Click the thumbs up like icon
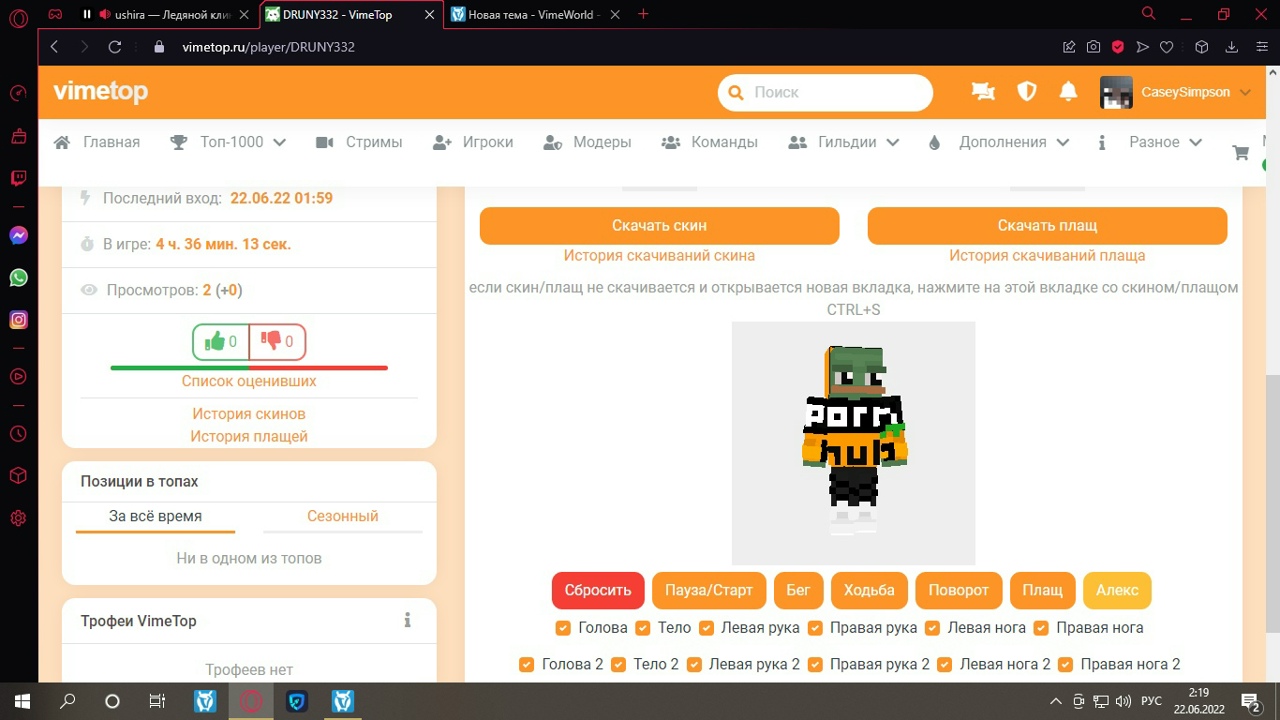Screen dimensions: 1280x720 (214, 342)
